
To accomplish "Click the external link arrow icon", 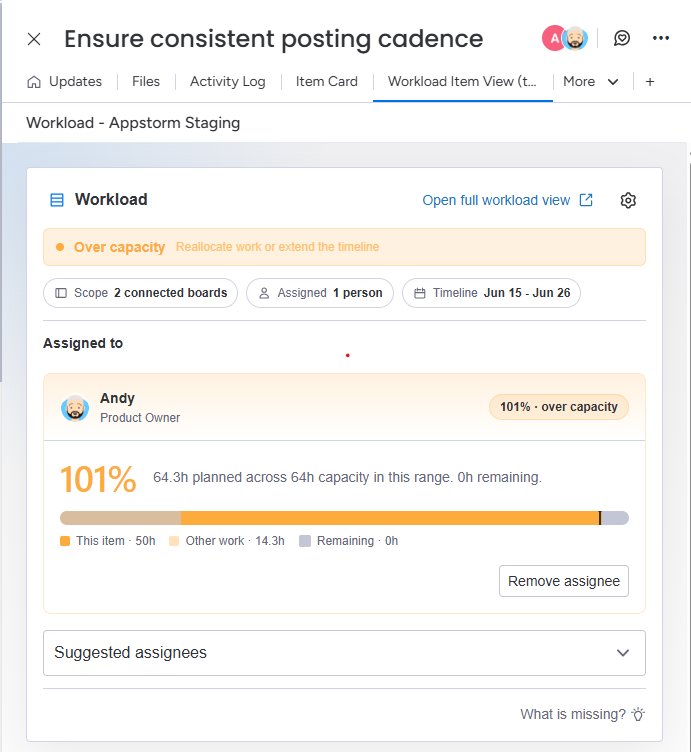I will (x=586, y=200).
